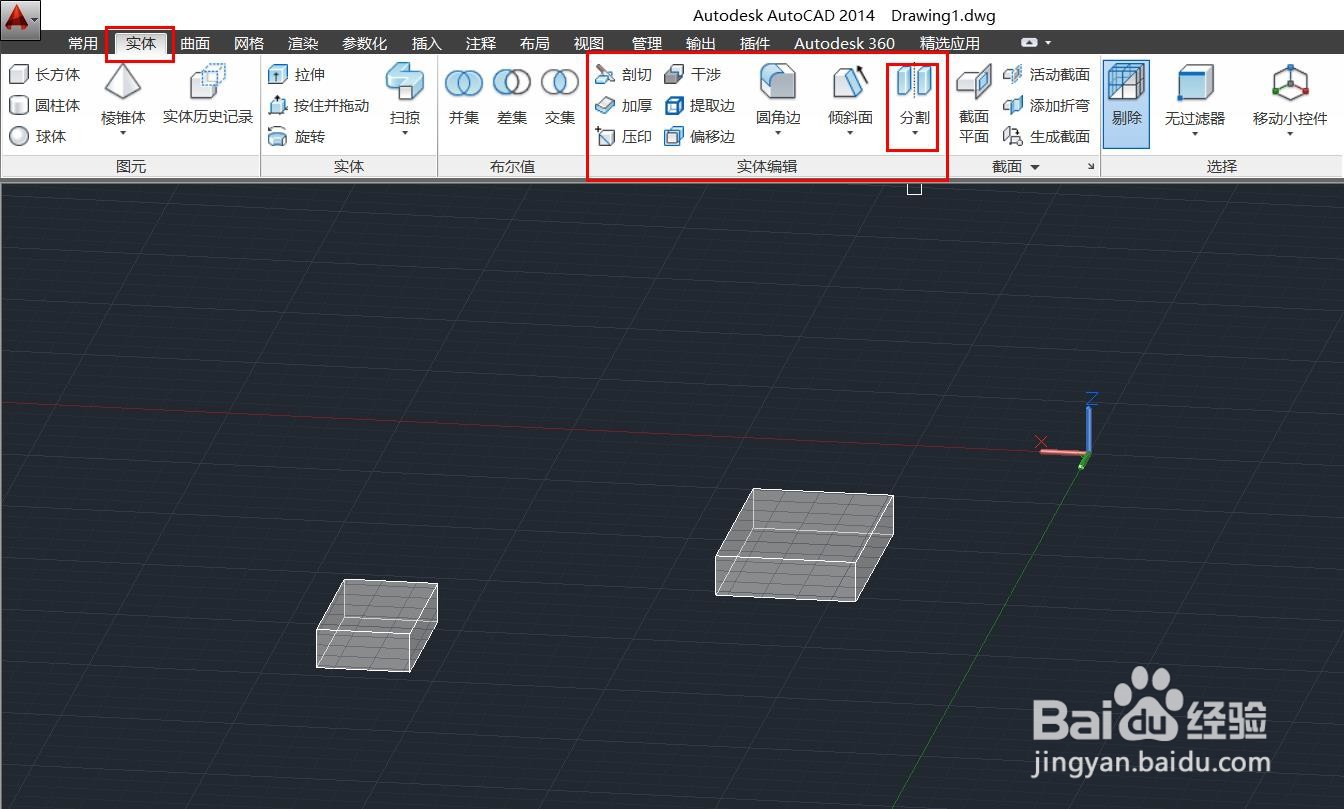
Task: Switch to the 常用 tab
Action: point(83,44)
